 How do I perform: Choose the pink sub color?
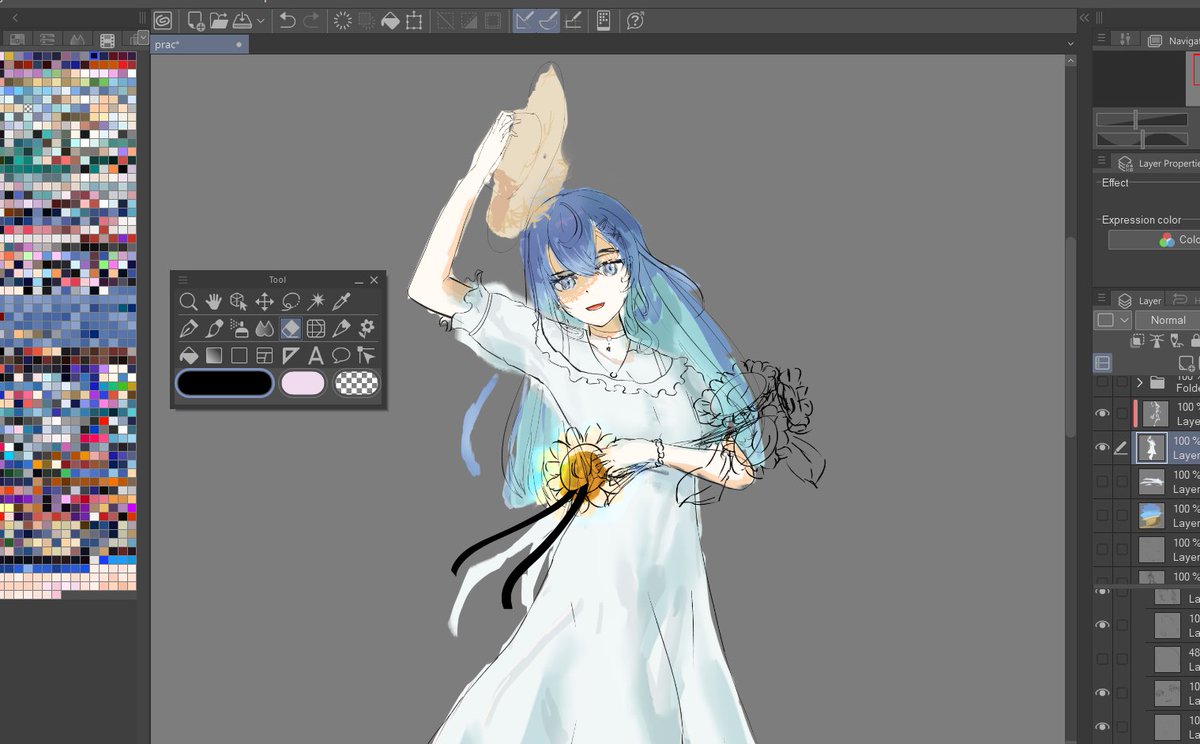click(303, 383)
